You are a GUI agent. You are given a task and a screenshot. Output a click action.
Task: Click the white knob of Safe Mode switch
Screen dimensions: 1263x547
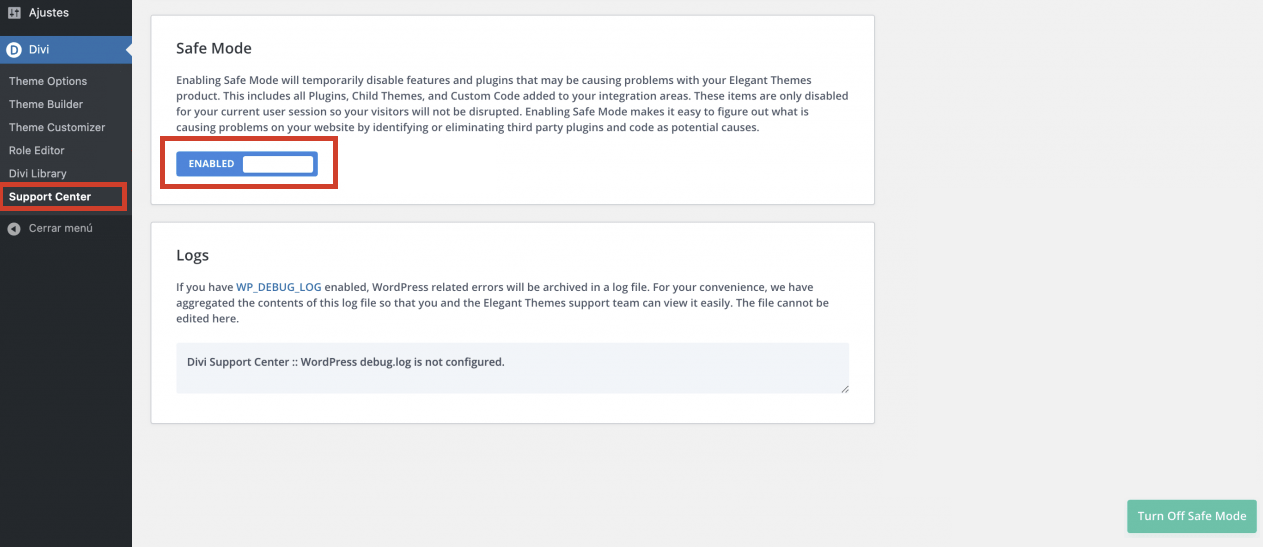click(x=278, y=164)
